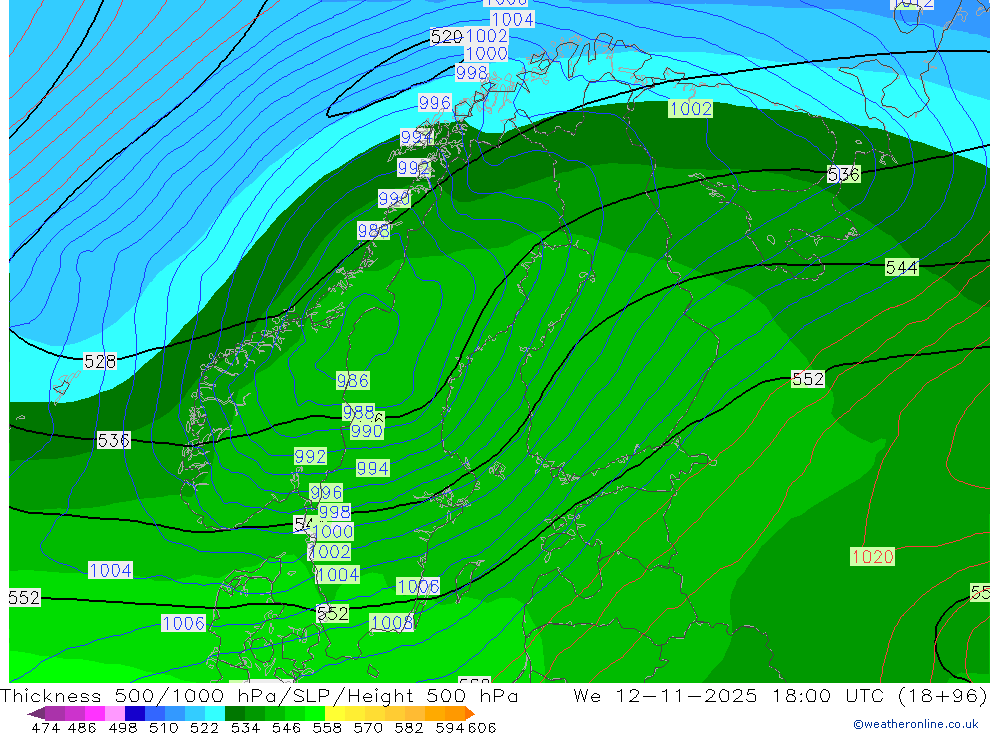Click the forecast time 'We 12-11-2025 18:00 UTC (18+96)'

click(x=781, y=695)
